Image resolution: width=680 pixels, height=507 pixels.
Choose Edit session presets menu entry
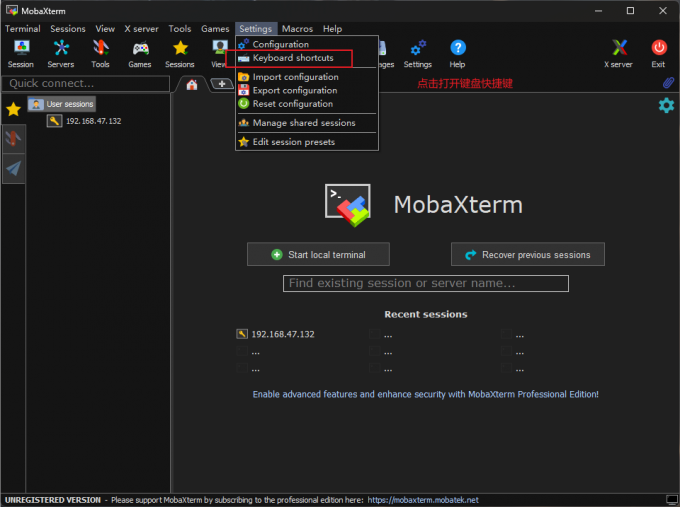pos(307,142)
